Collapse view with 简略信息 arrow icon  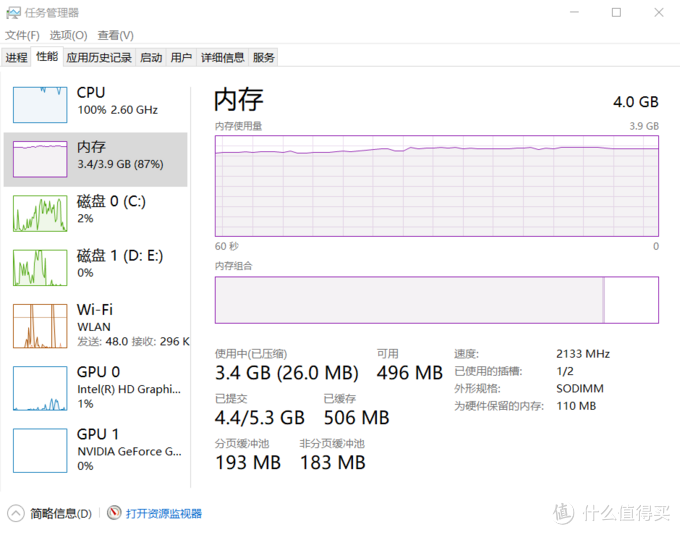click(16, 513)
